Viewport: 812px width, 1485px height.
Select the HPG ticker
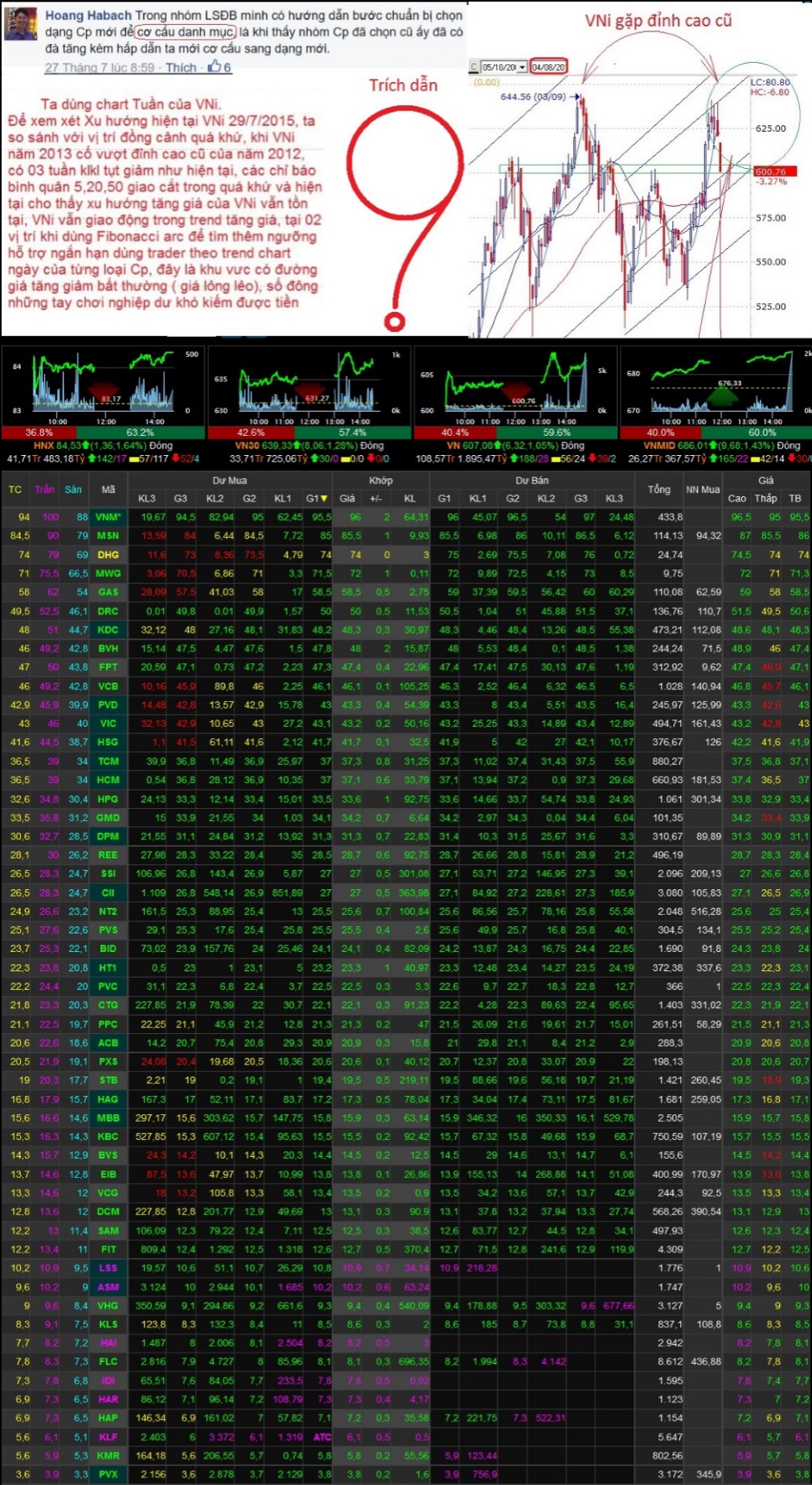[x=109, y=798]
